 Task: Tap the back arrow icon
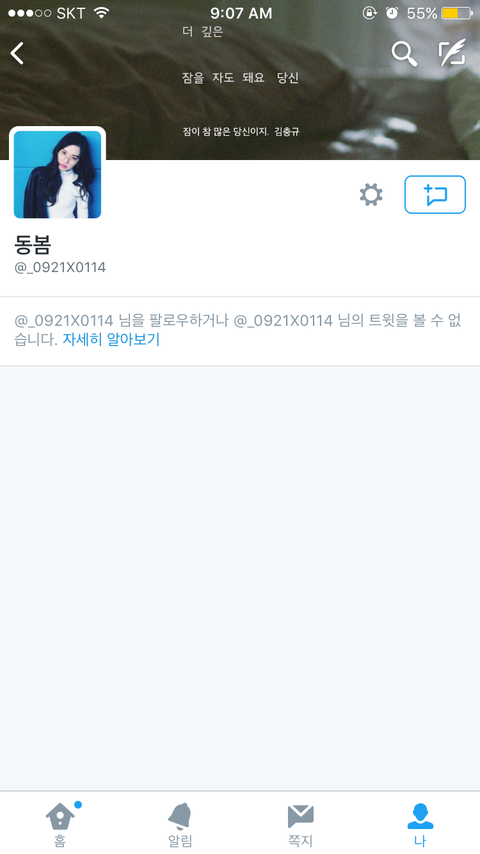[x=17, y=53]
